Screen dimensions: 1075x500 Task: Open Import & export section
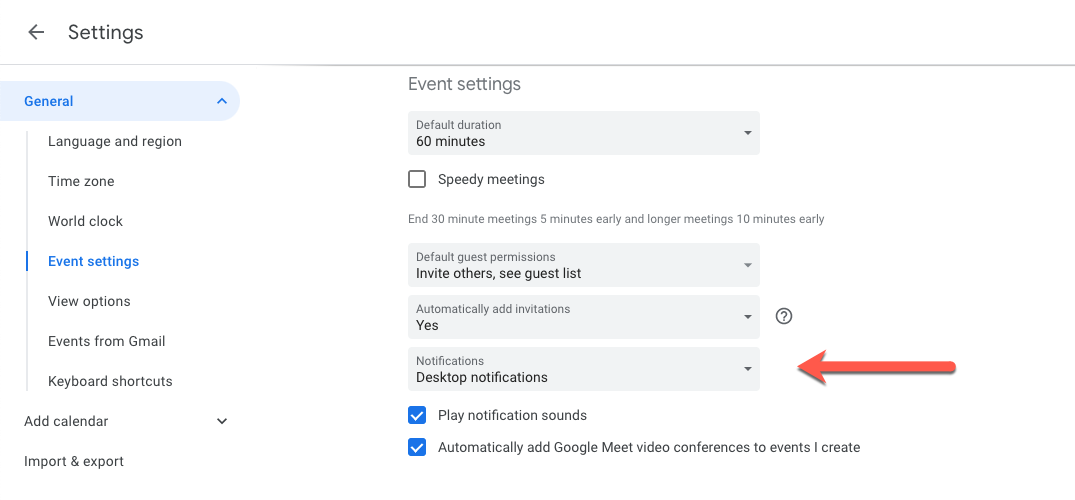pyautogui.click(x=74, y=461)
